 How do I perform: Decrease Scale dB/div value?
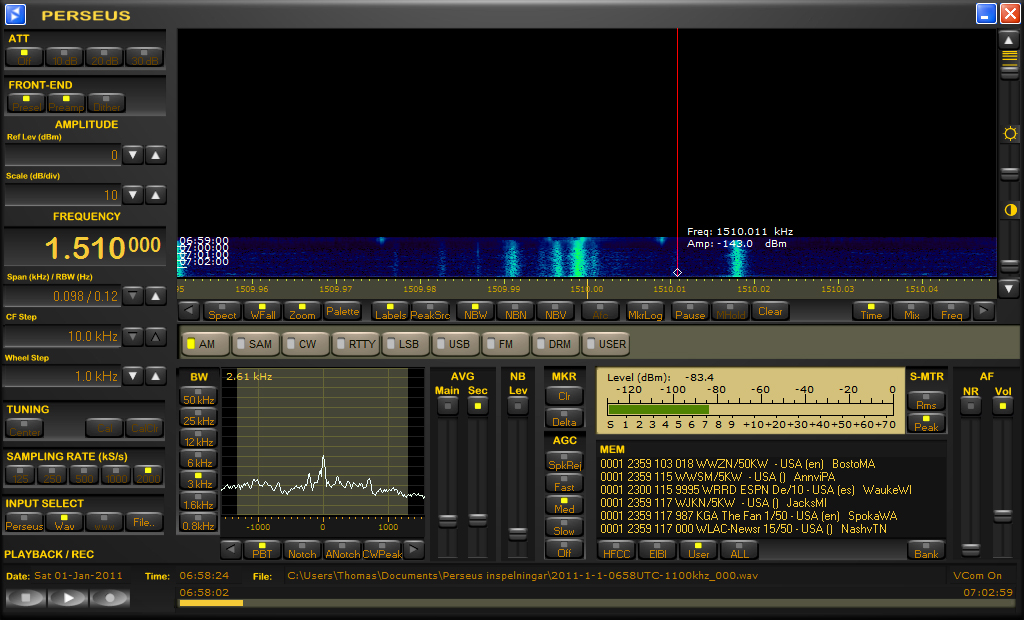click(x=133, y=195)
